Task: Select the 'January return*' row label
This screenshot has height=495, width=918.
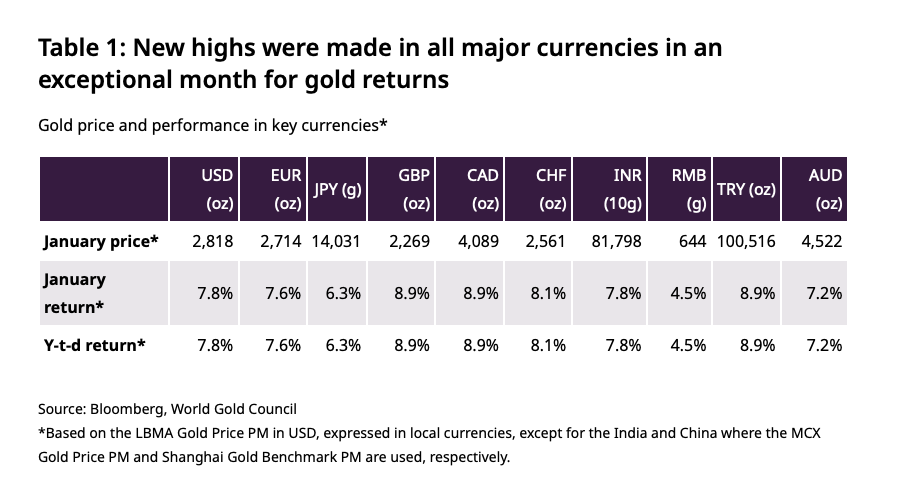Action: (75, 293)
